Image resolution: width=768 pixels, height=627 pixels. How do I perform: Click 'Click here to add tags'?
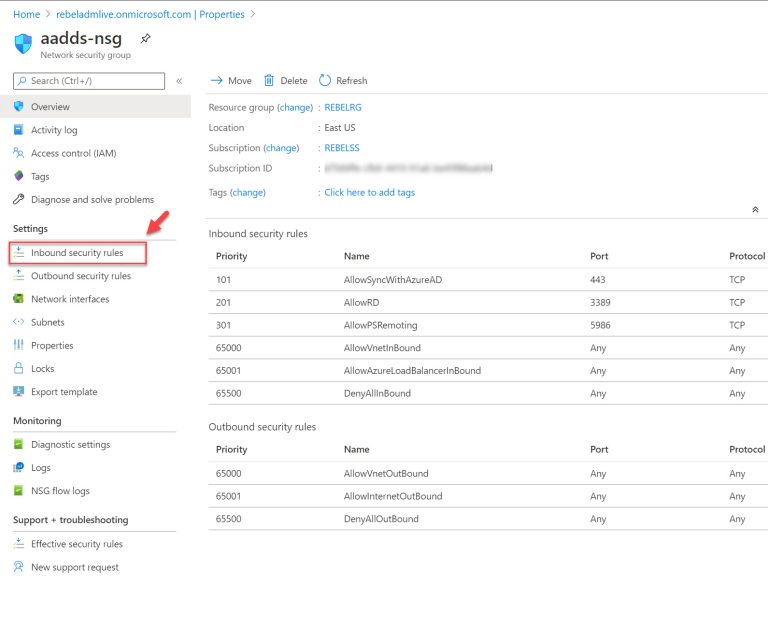[x=369, y=192]
